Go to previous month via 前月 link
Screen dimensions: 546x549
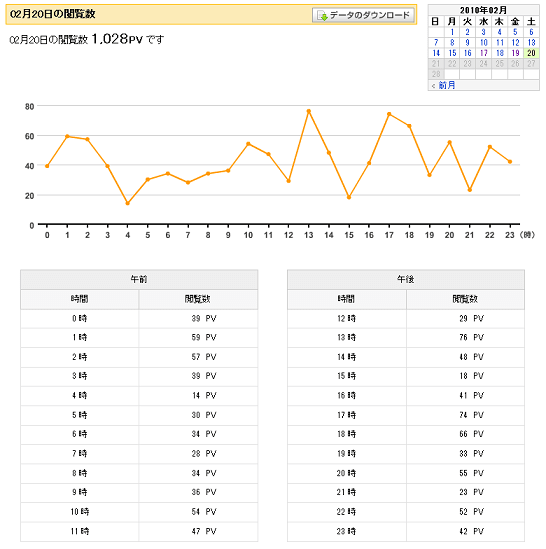(x=447, y=85)
